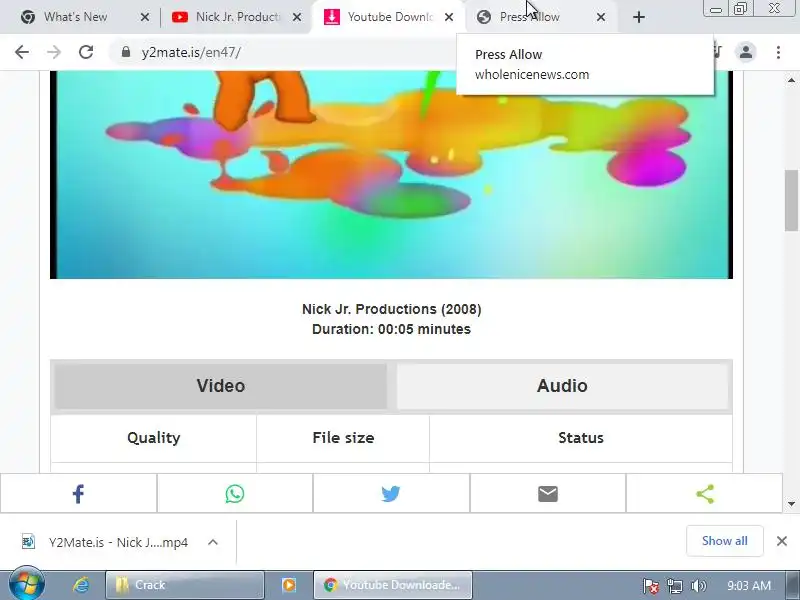Close the Youtube Downloader tab
Viewport: 800px width, 600px height.
point(449,17)
